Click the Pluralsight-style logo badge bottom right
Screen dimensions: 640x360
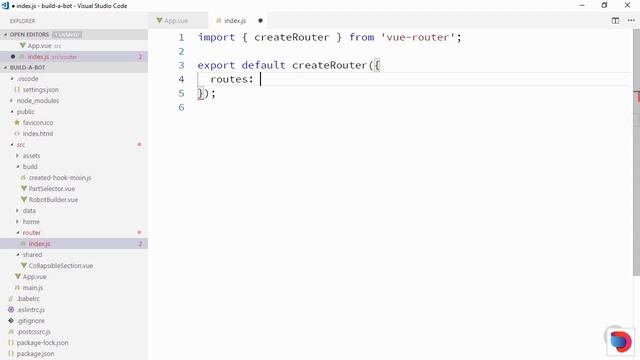(621, 341)
